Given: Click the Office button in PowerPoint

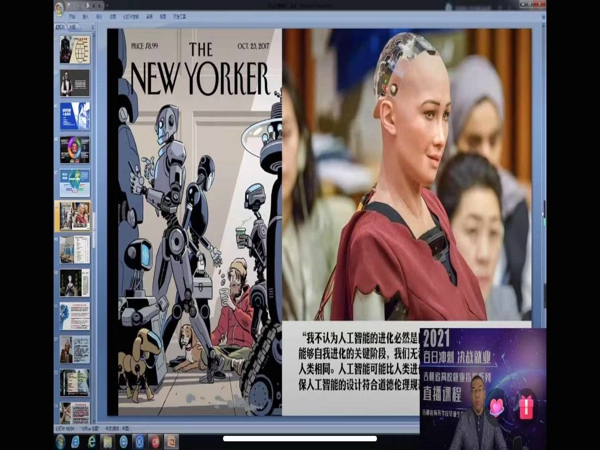Looking at the screenshot, I should point(60,9).
